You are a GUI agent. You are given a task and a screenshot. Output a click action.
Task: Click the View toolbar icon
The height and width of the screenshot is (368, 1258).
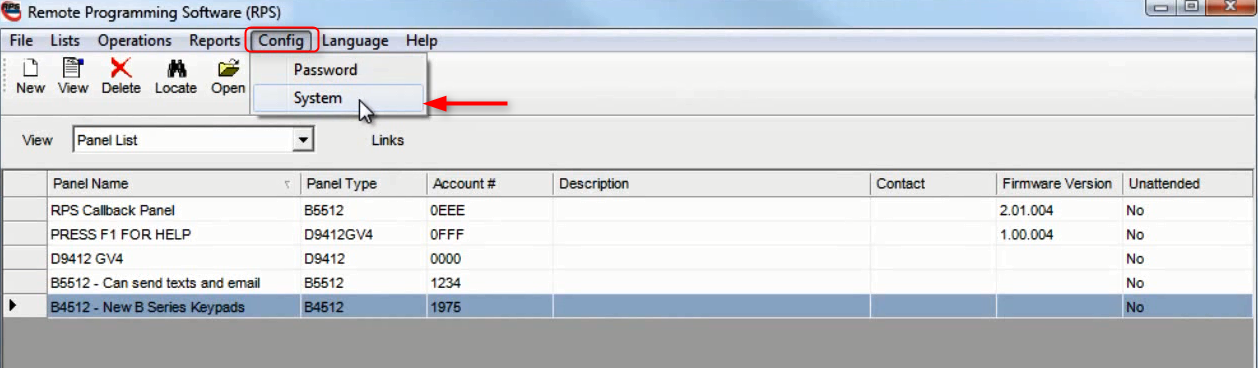point(73,76)
